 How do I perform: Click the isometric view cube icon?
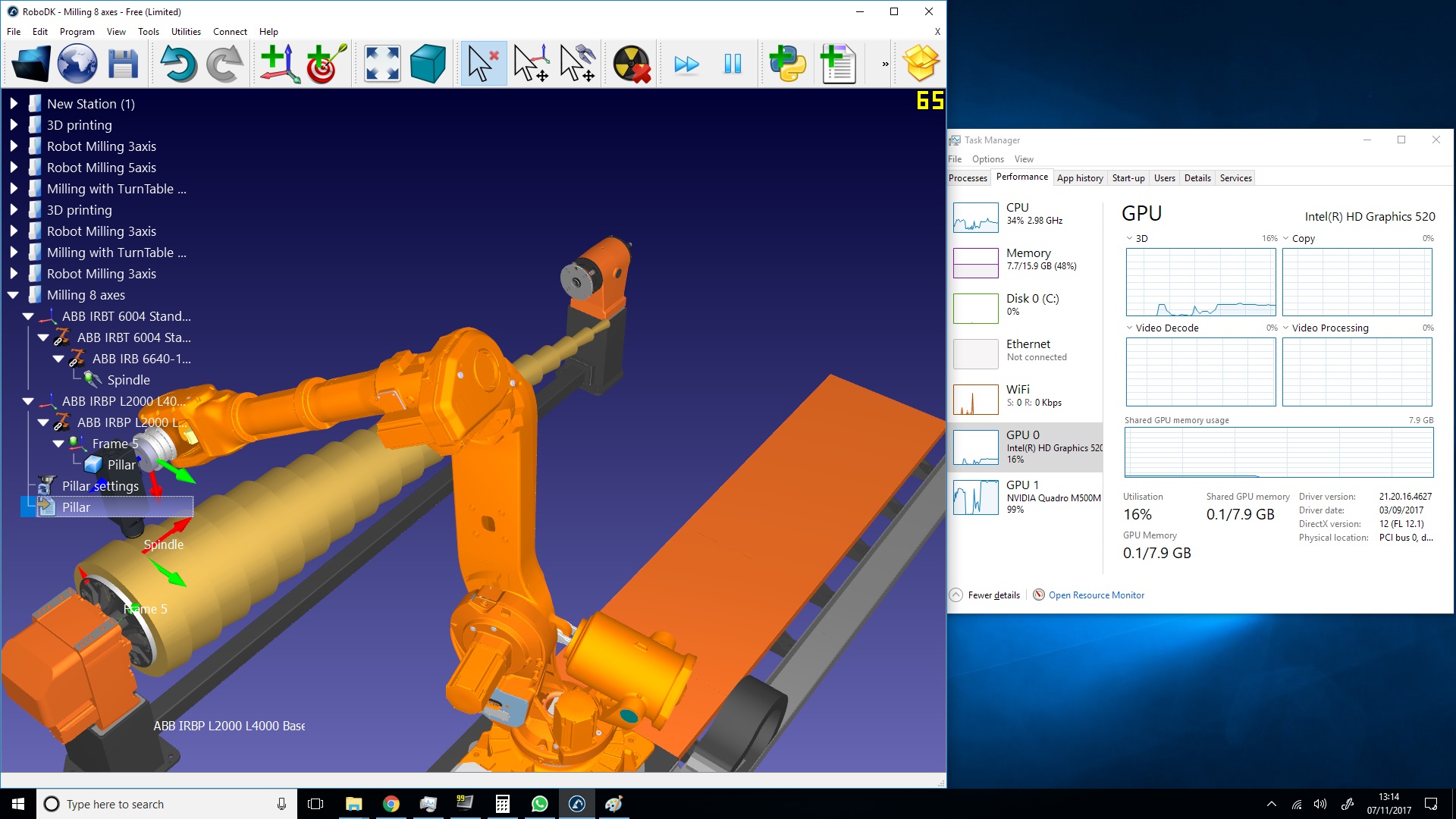click(x=428, y=64)
